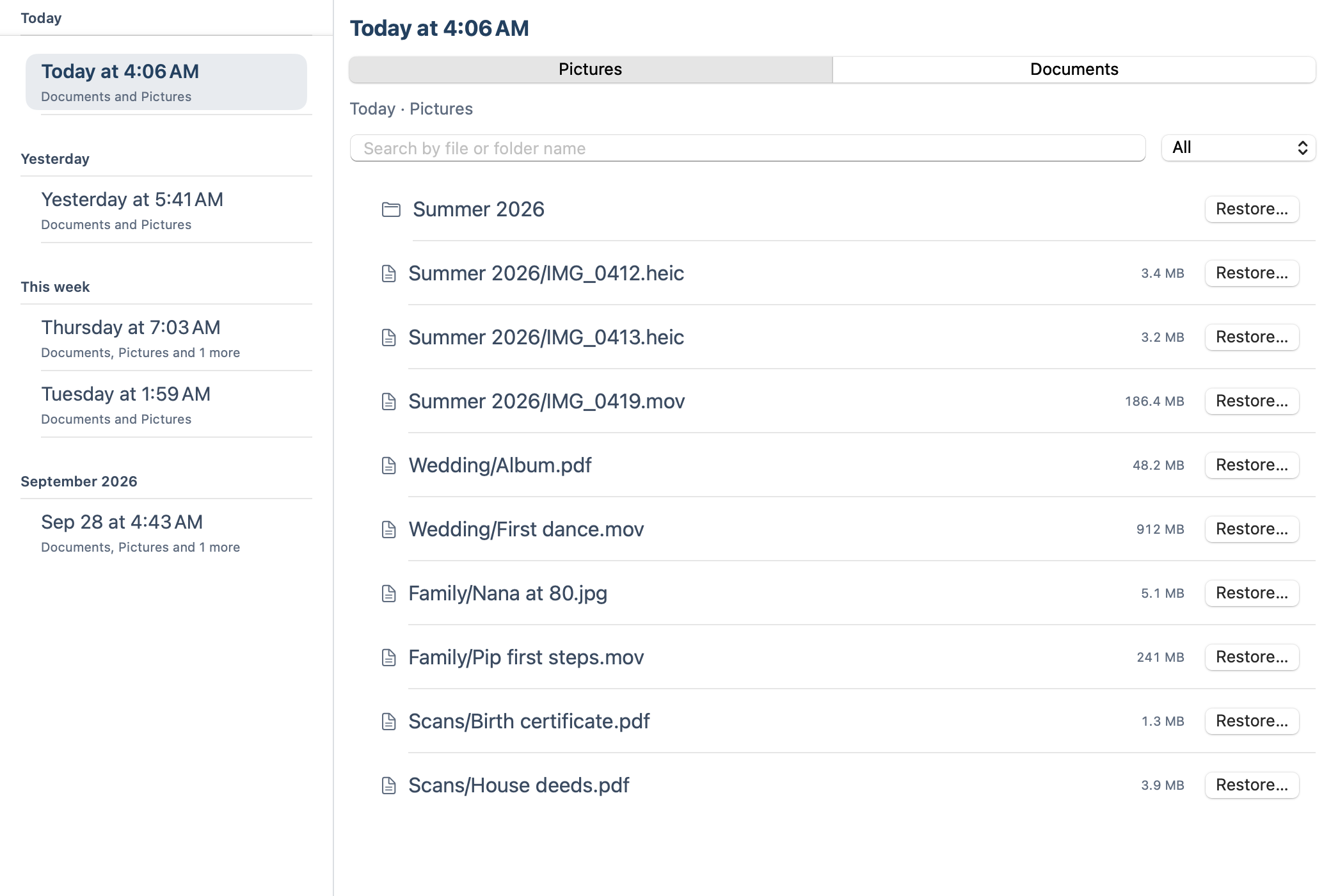
Task: Click the file icon beside First dance.mov
Action: pos(388,529)
